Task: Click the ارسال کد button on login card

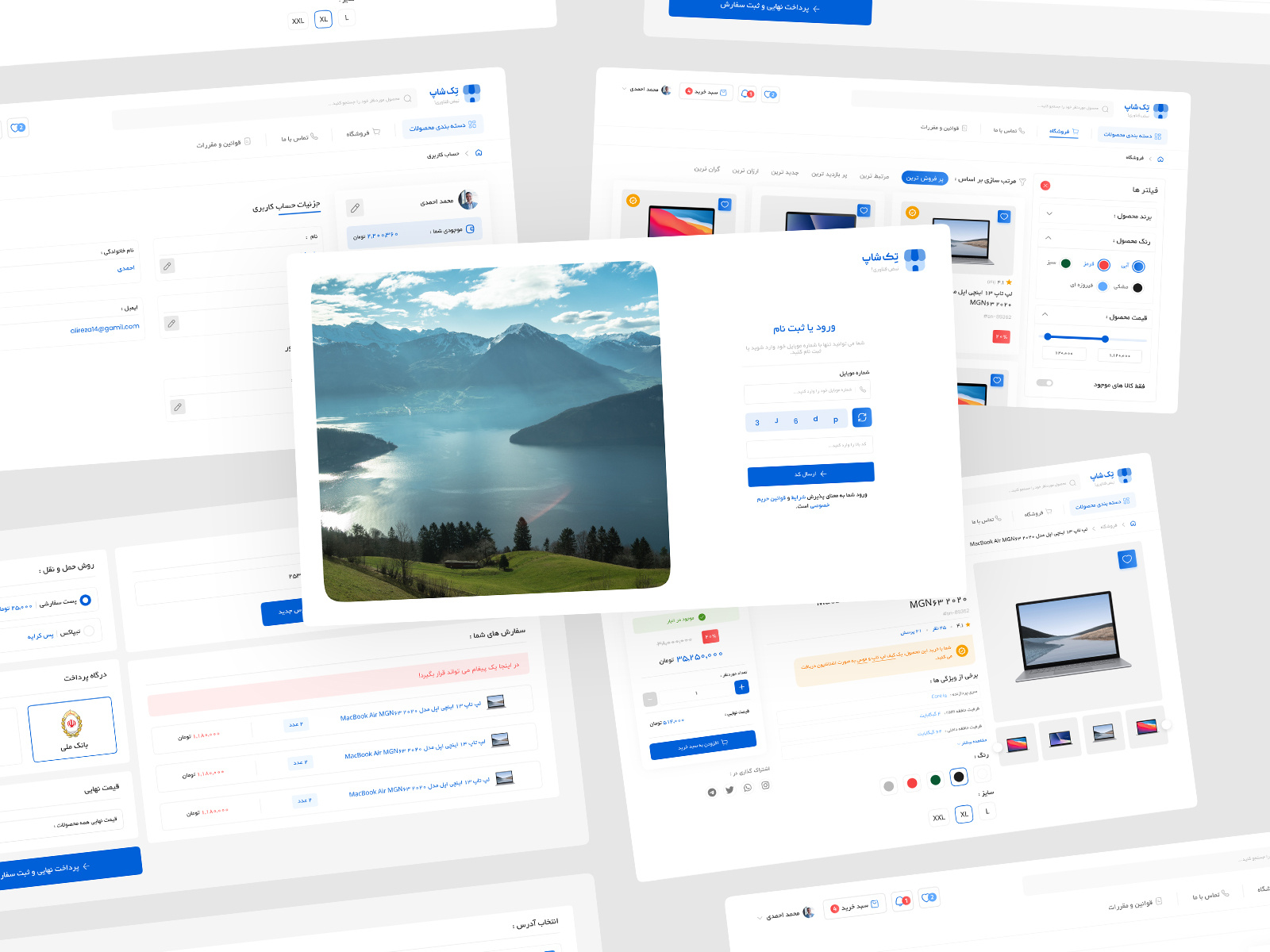Action: [x=811, y=474]
